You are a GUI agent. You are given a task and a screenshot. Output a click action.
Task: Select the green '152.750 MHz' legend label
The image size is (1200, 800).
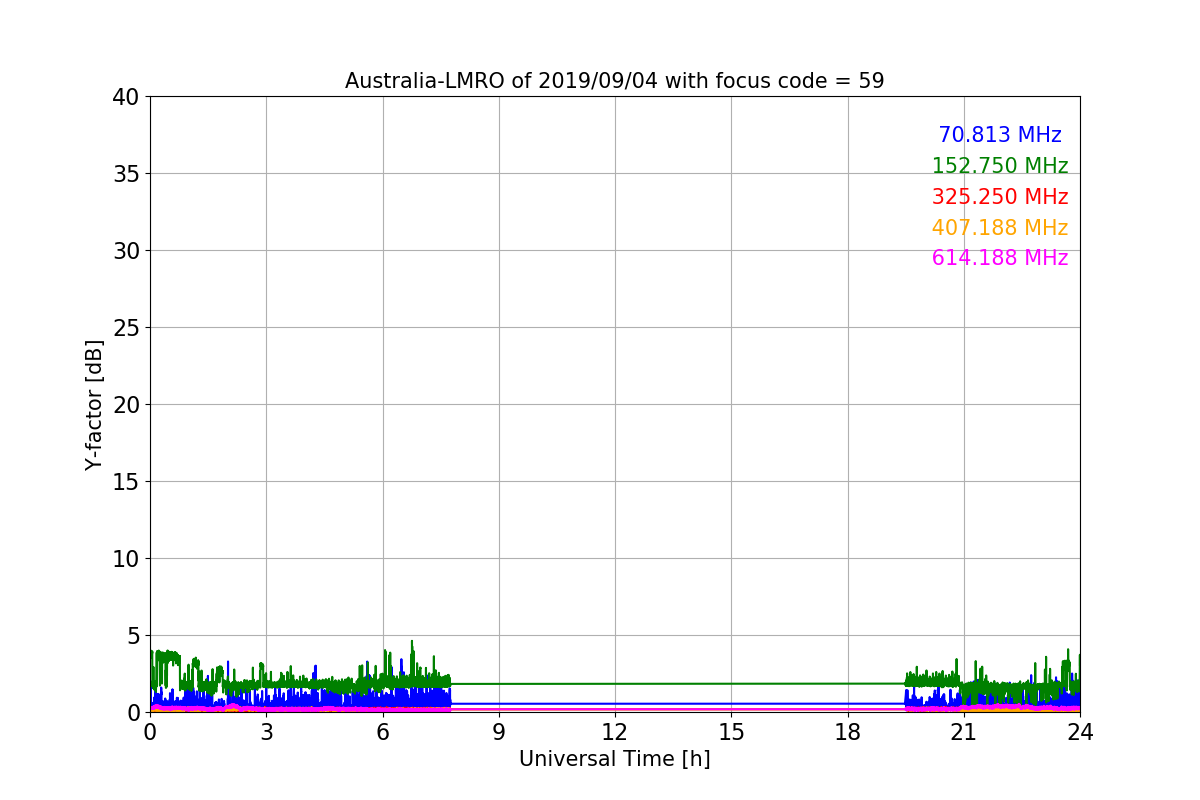(x=1000, y=166)
